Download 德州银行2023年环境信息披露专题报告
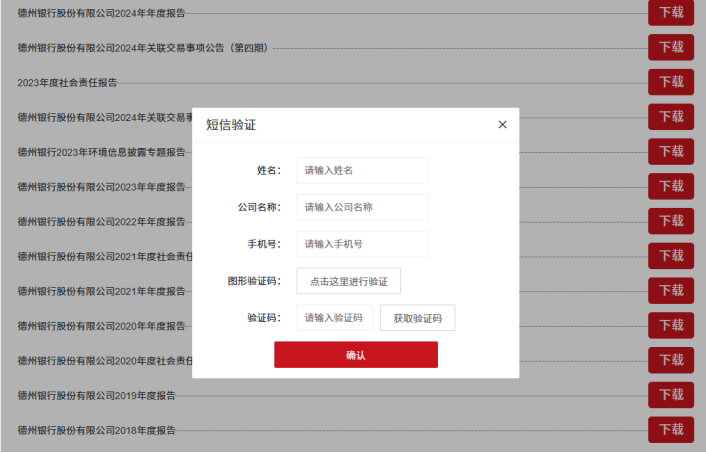Image resolution: width=706 pixels, height=453 pixels. point(671,151)
